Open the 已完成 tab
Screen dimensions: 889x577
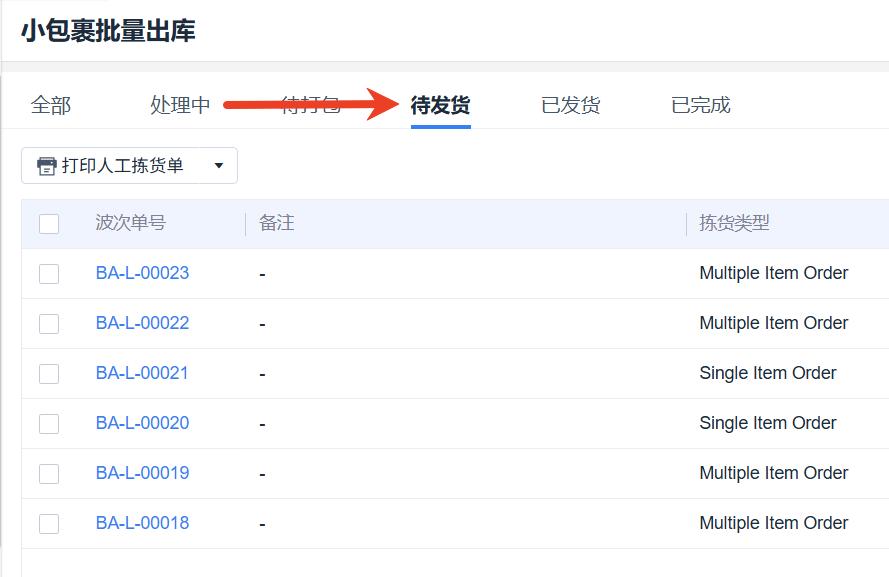click(x=700, y=105)
